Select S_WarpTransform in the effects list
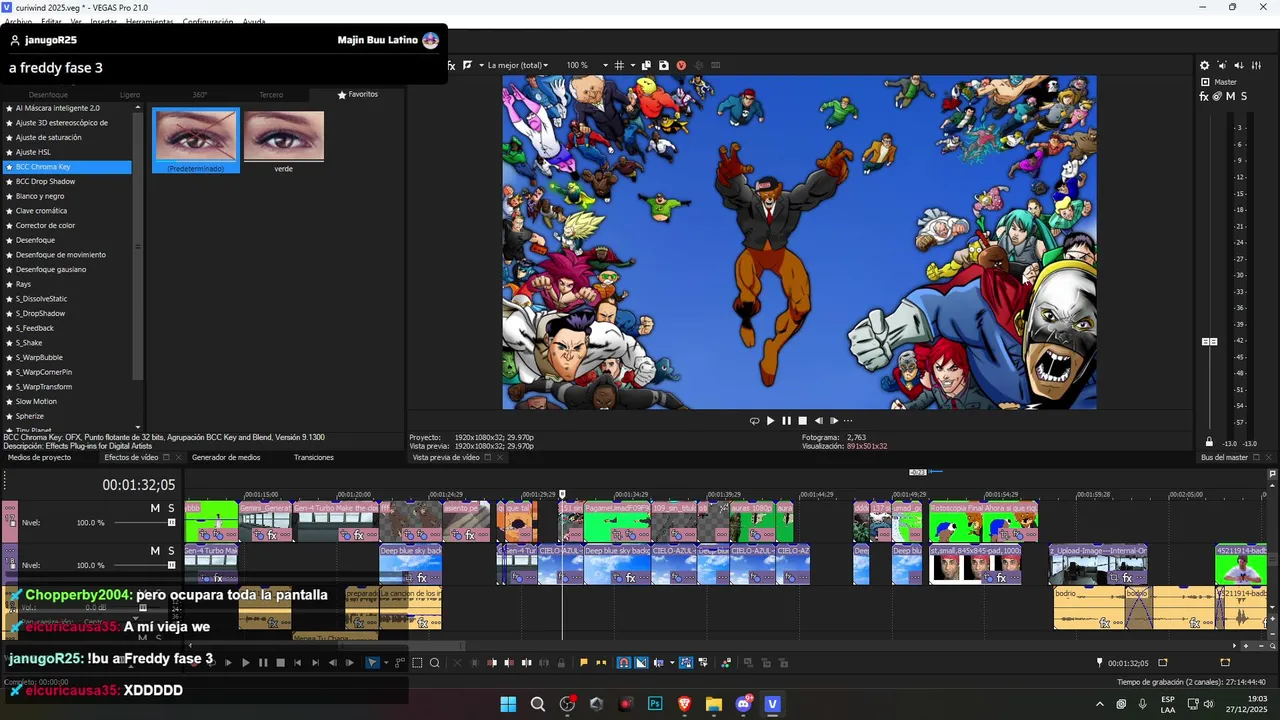 coord(44,387)
